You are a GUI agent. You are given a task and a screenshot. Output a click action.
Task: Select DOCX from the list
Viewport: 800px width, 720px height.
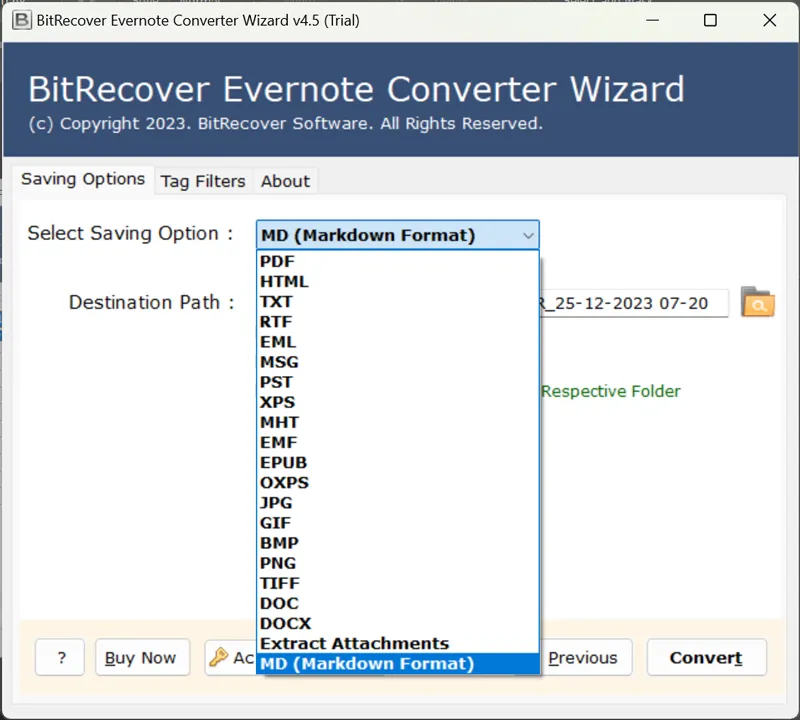point(397,624)
